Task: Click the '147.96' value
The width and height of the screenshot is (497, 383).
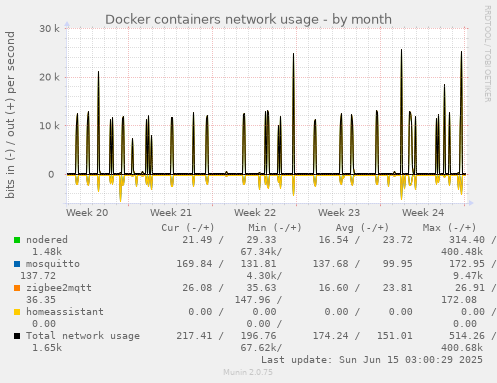Action: pos(252,300)
